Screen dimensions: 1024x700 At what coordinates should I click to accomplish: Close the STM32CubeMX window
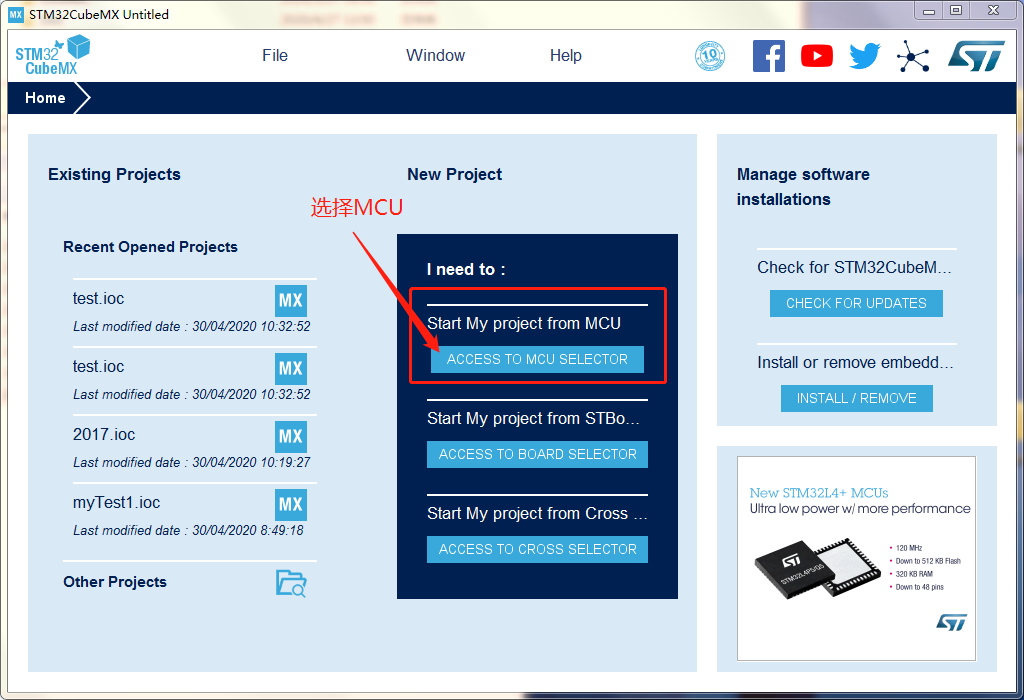click(993, 10)
